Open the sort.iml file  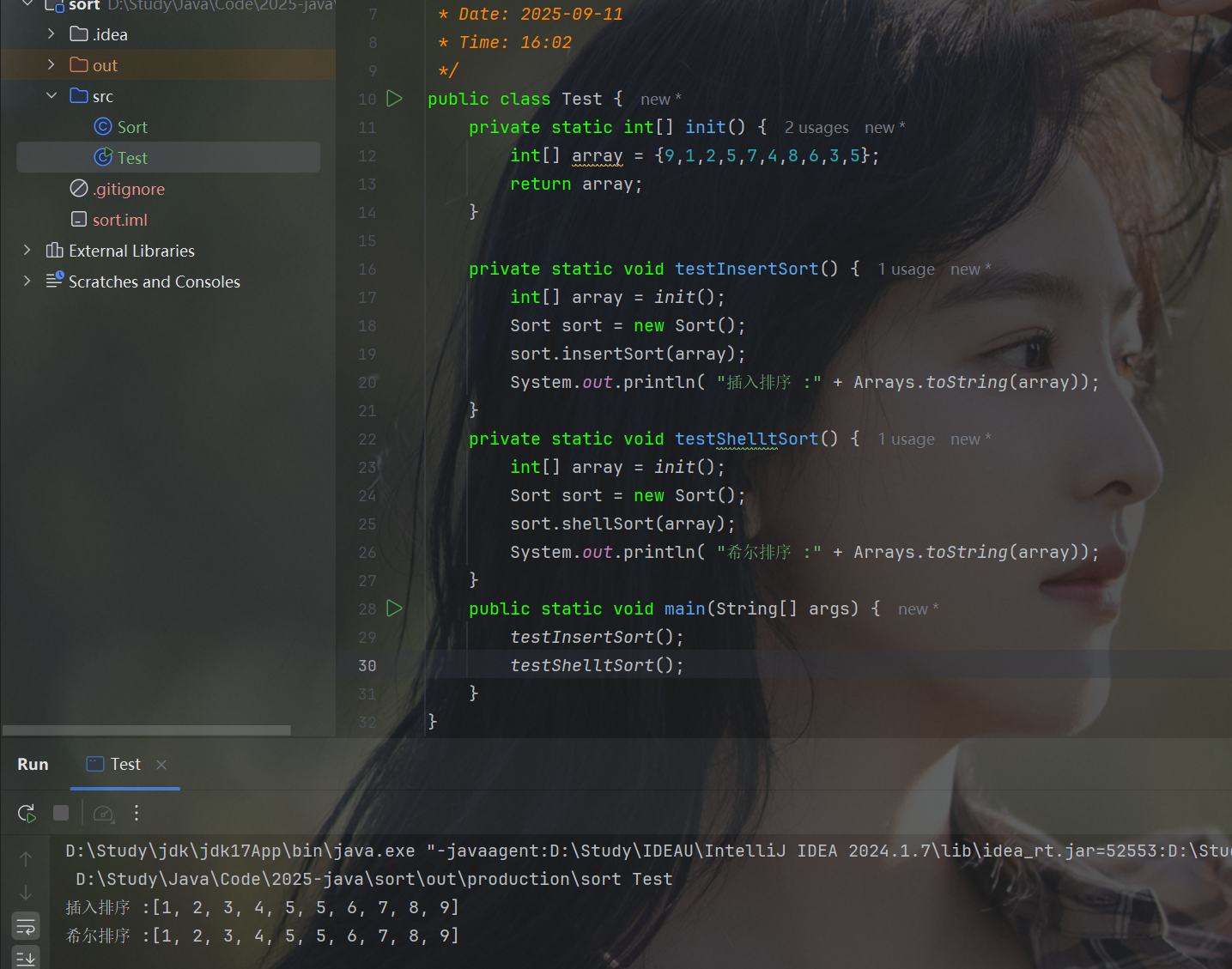coord(109,220)
